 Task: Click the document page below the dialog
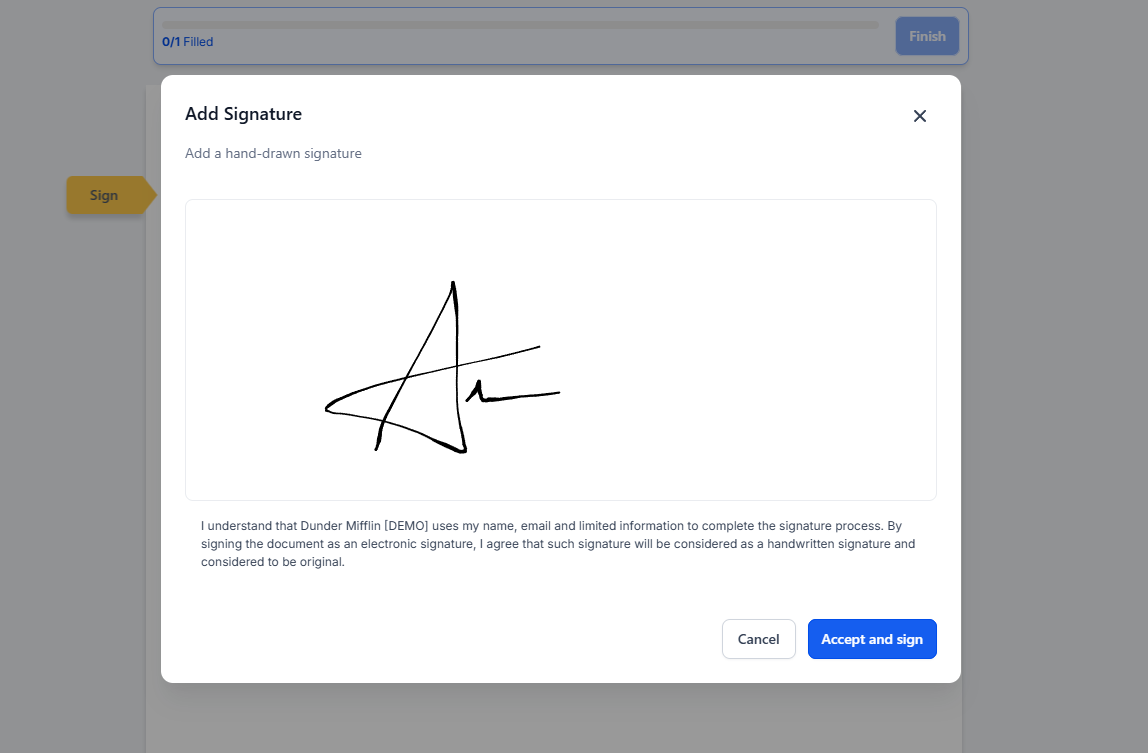554,718
